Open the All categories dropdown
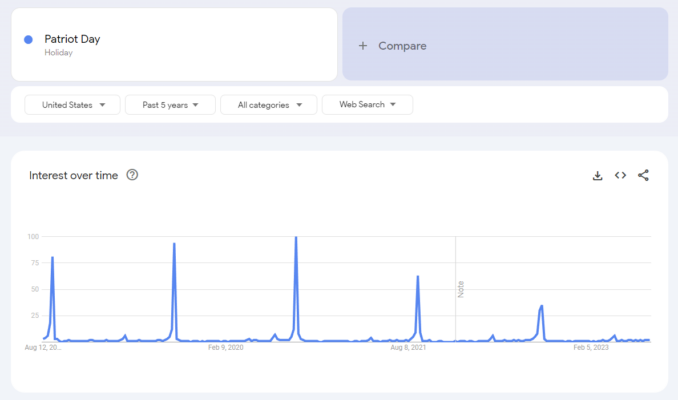 tap(269, 105)
